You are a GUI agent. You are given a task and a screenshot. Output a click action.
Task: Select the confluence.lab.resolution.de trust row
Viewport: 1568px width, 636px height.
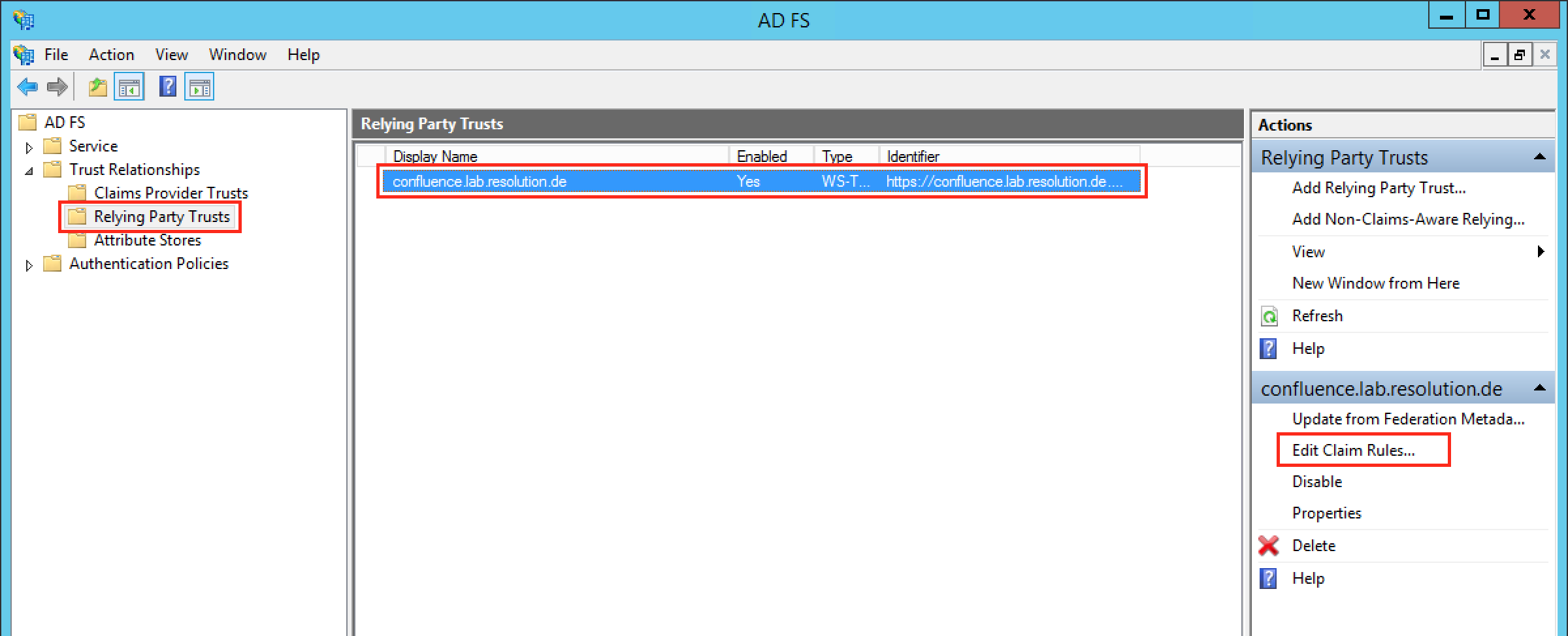pos(555,182)
